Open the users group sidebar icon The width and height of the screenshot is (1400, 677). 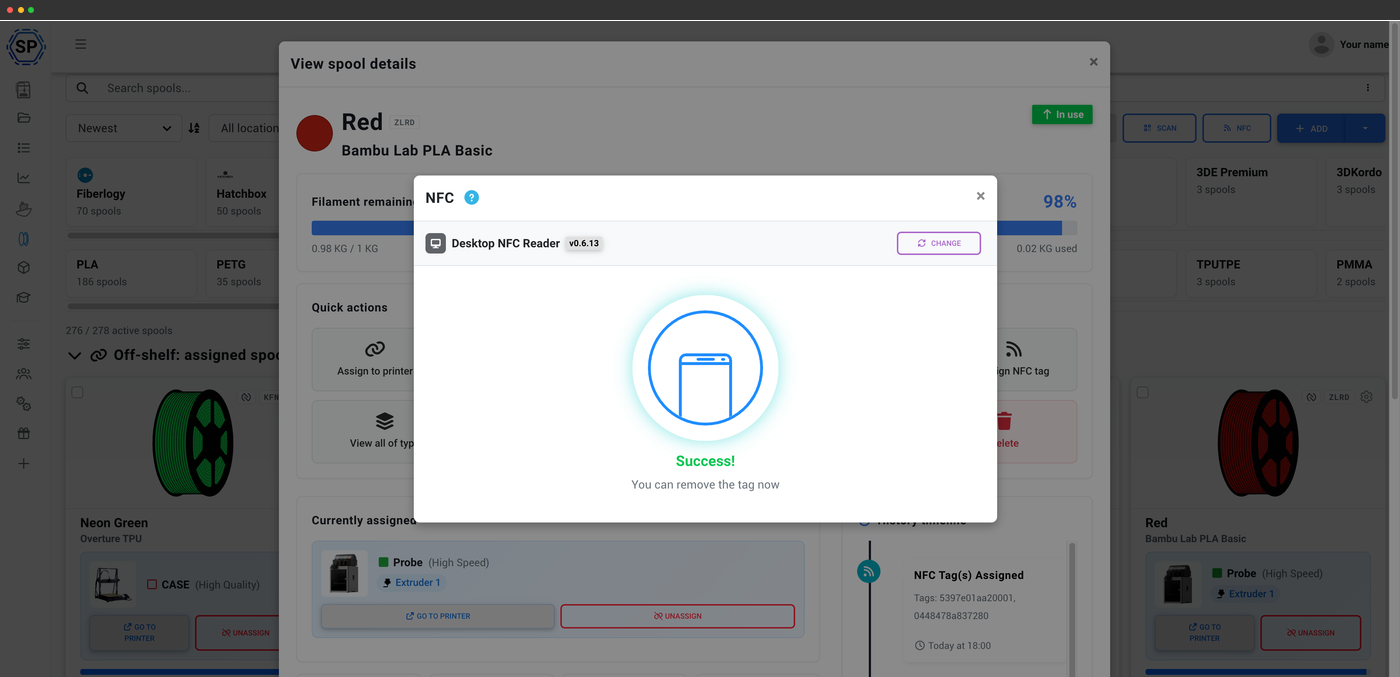pyautogui.click(x=23, y=374)
